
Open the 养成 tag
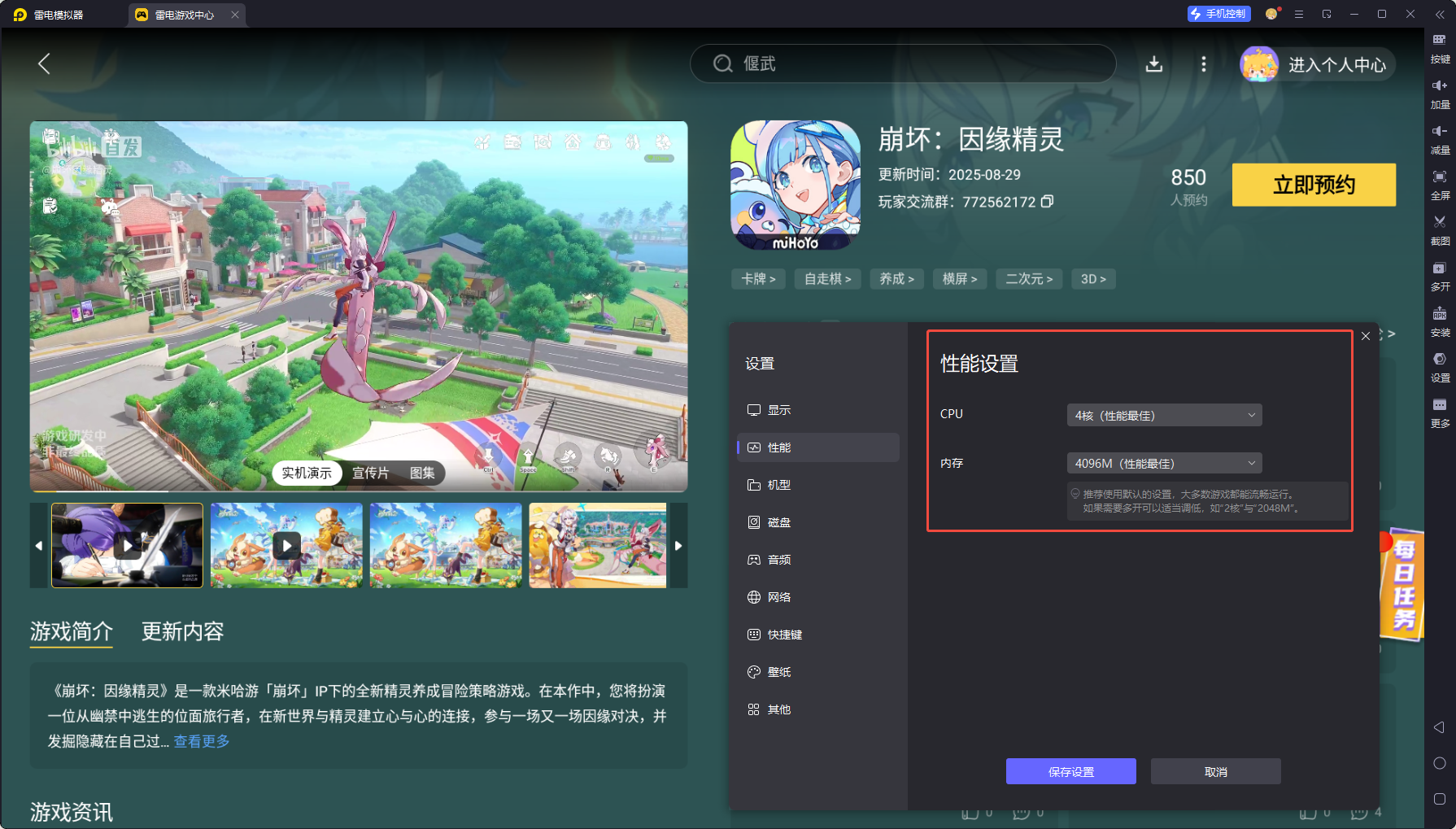point(896,279)
